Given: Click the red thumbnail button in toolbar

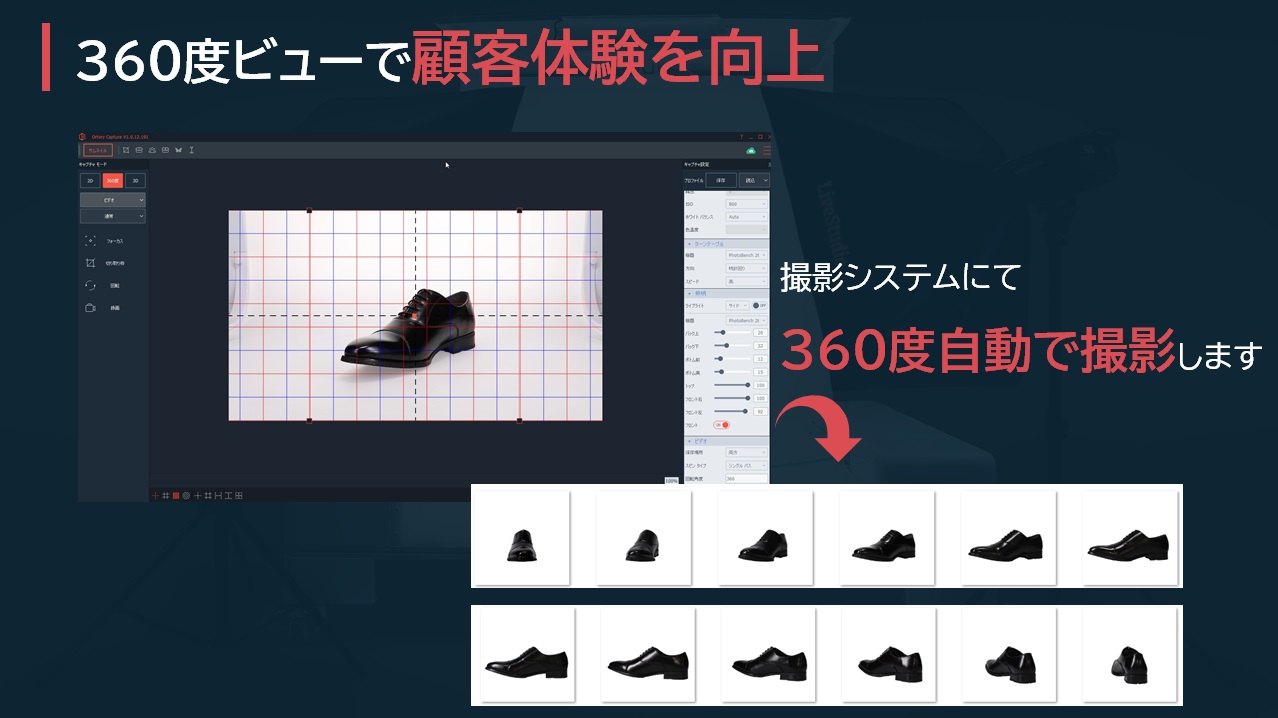Looking at the screenshot, I should coord(98,150).
